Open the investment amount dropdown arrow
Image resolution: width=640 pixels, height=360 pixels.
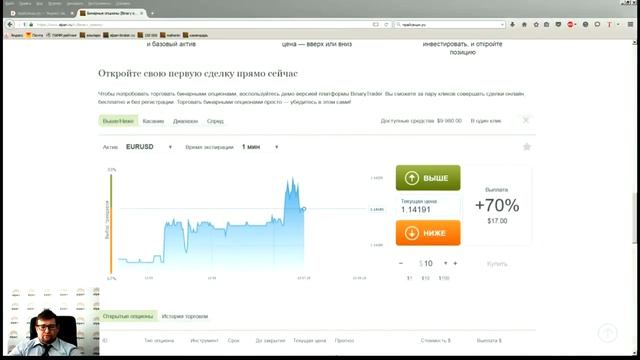(445, 263)
